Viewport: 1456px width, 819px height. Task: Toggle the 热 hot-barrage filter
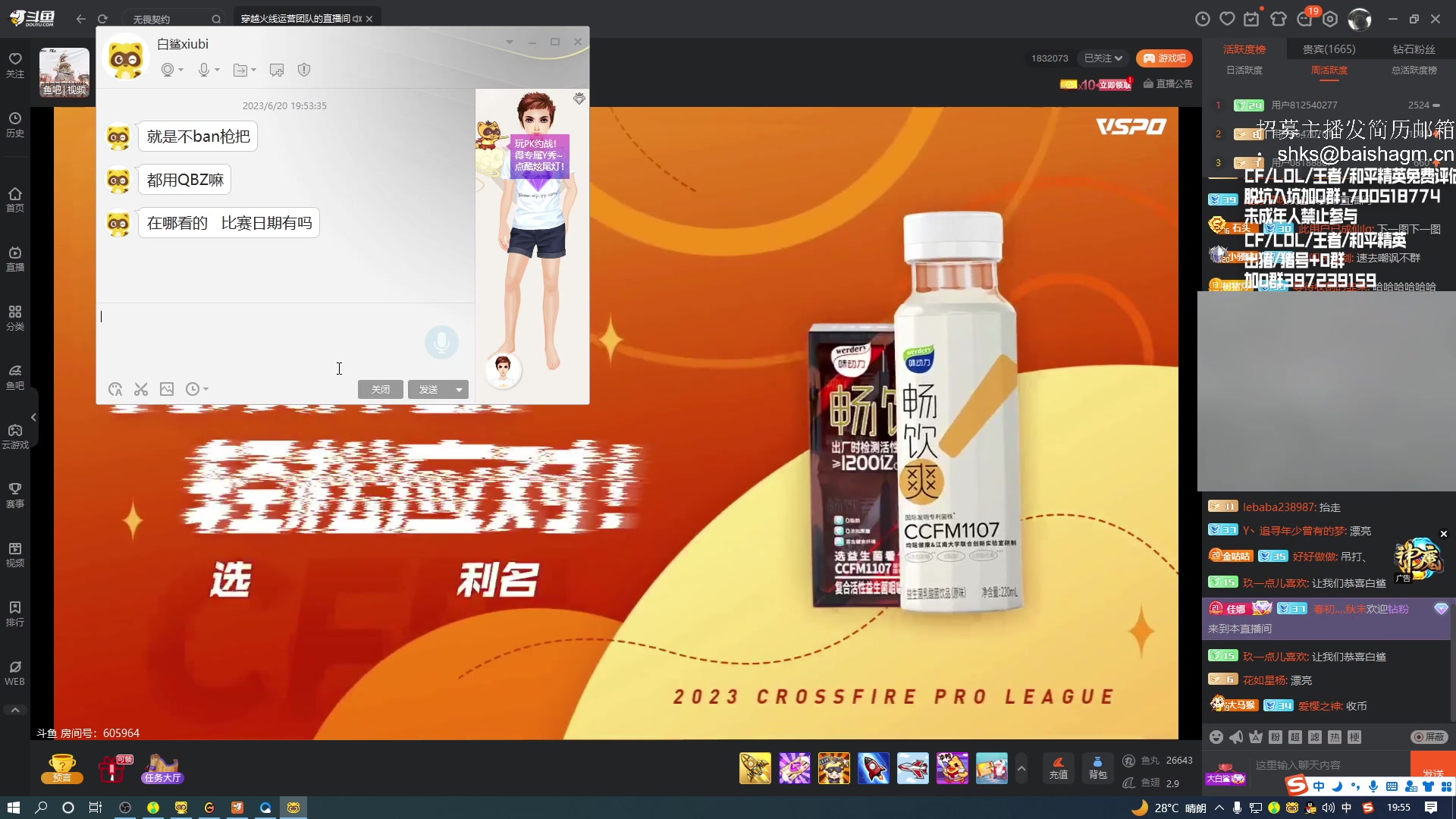click(1335, 737)
